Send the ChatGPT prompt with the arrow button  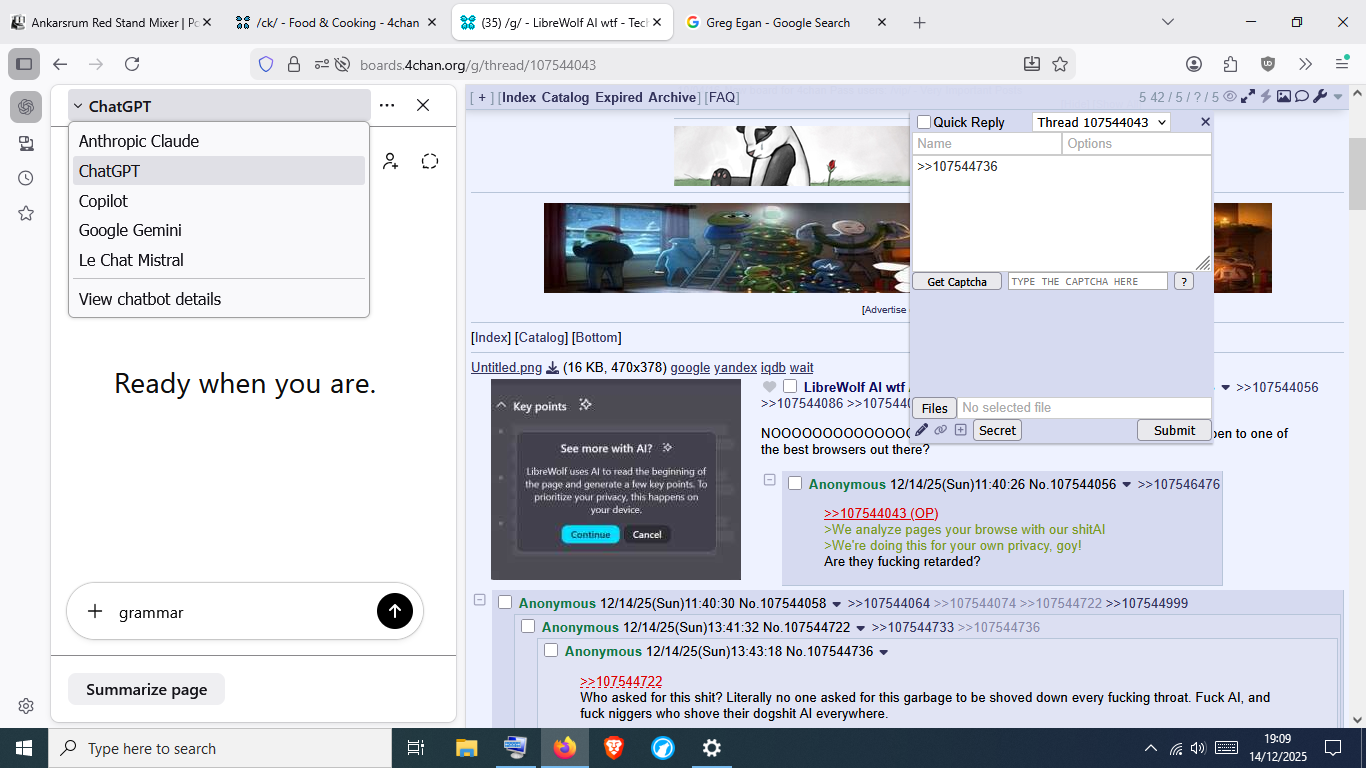coord(395,611)
